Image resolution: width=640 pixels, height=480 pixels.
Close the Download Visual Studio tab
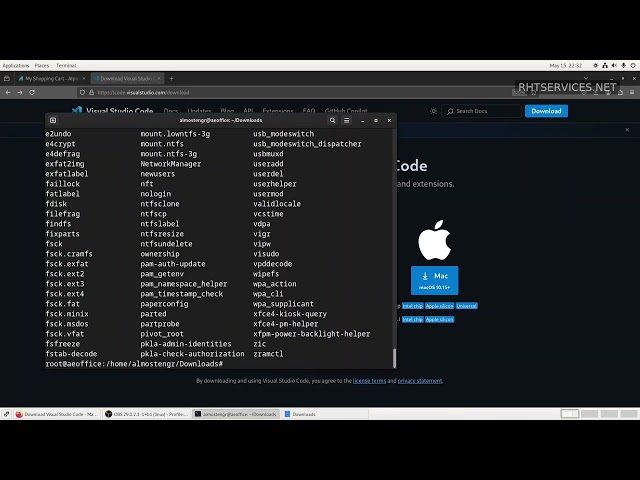[159, 78]
